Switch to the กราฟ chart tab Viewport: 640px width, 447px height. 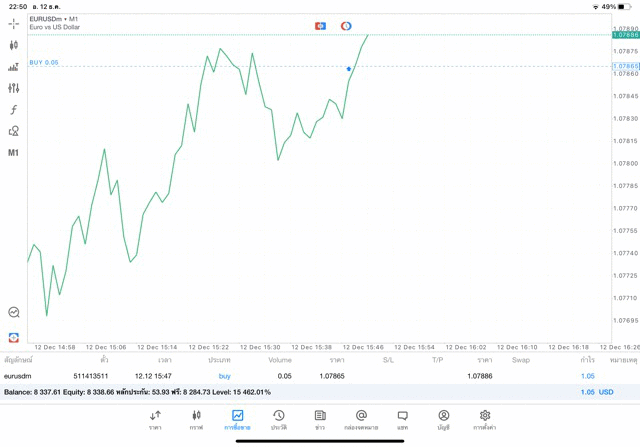(x=196, y=419)
